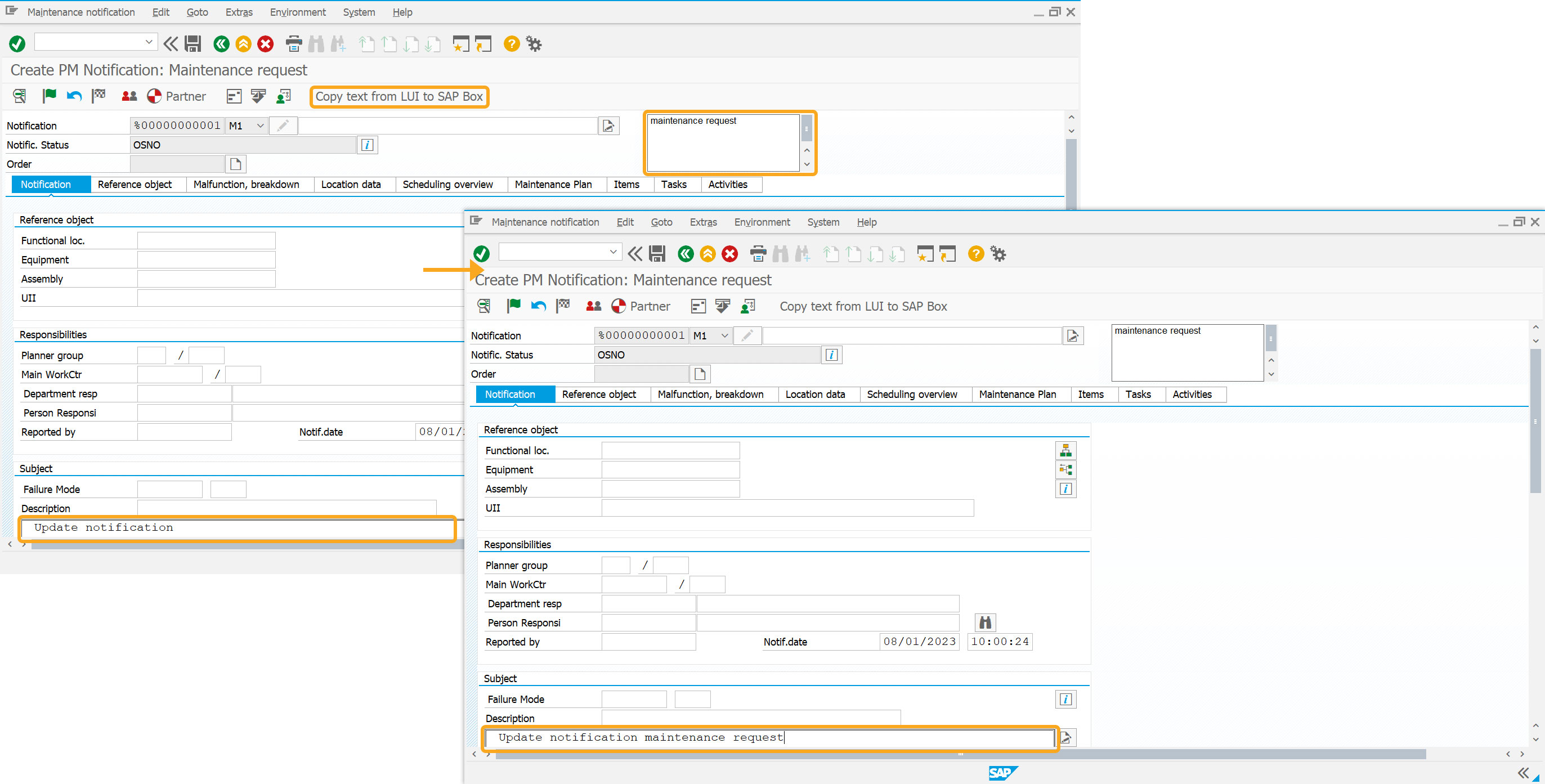Click green checkmark Enter icon in front window
Screen dimensions: 1545x784
point(481,254)
